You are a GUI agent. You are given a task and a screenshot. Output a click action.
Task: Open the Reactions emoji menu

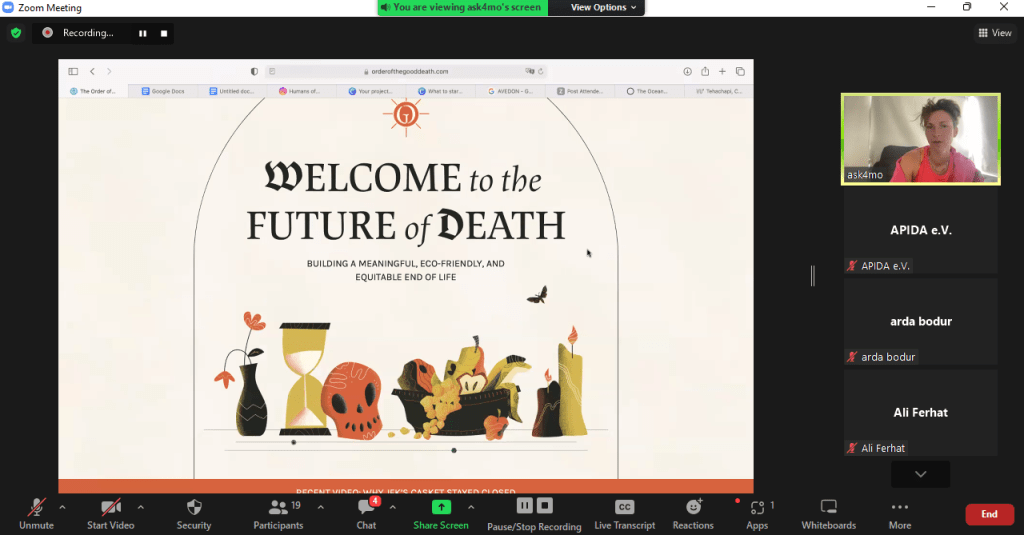tap(693, 508)
